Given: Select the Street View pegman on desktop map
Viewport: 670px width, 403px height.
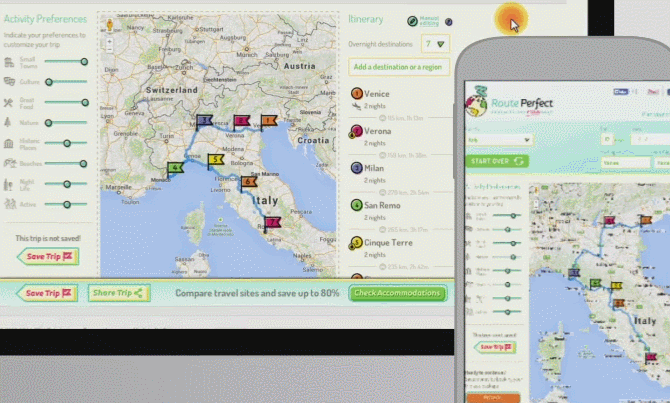Looking at the screenshot, I should pyautogui.click(x=110, y=25).
